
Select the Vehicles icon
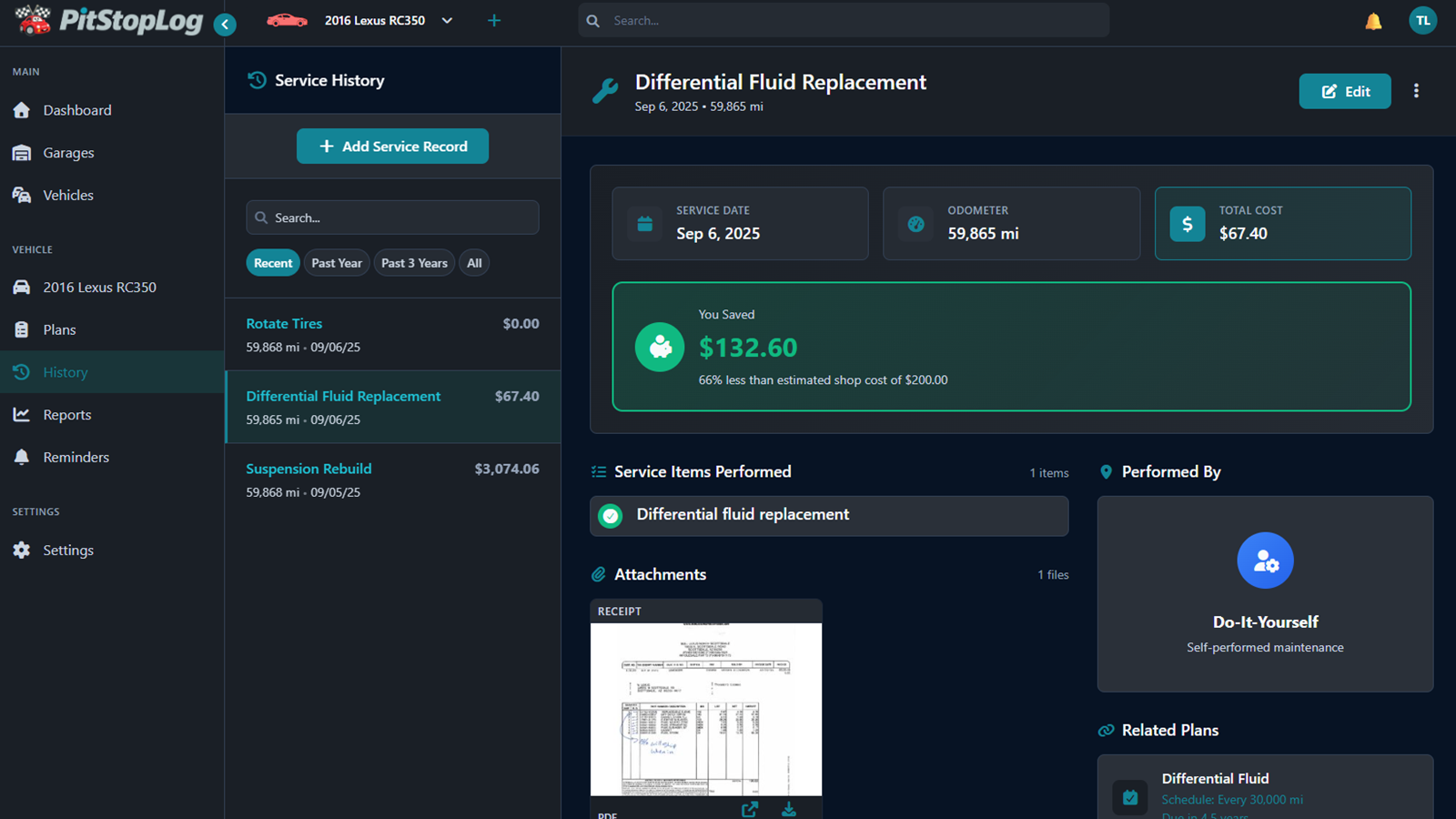[22, 195]
